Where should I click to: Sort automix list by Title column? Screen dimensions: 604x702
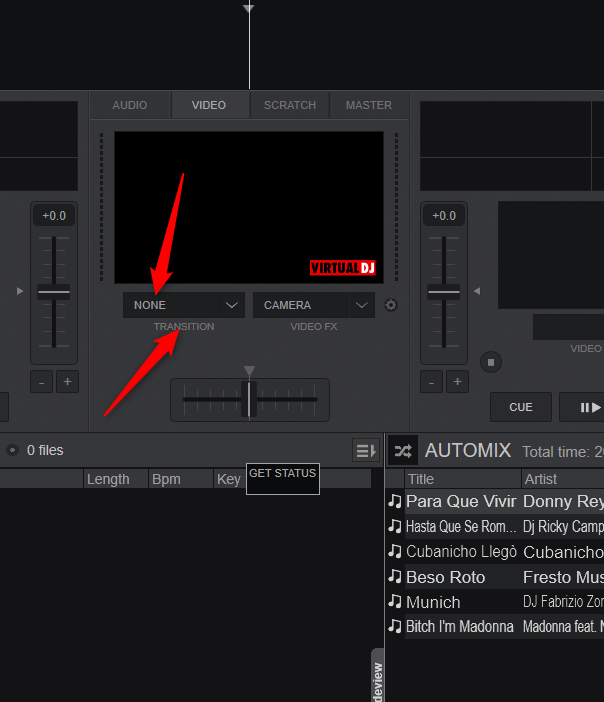click(x=463, y=479)
